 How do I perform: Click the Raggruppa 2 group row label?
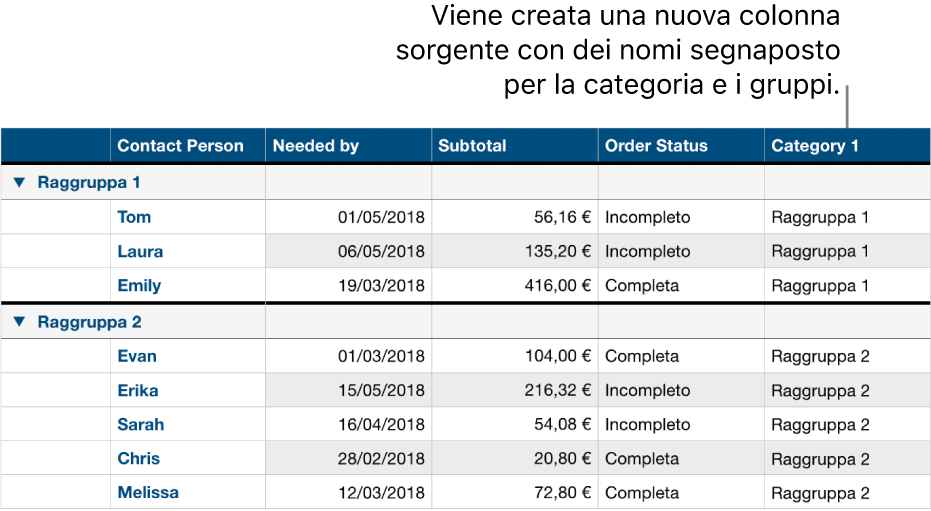(x=89, y=322)
